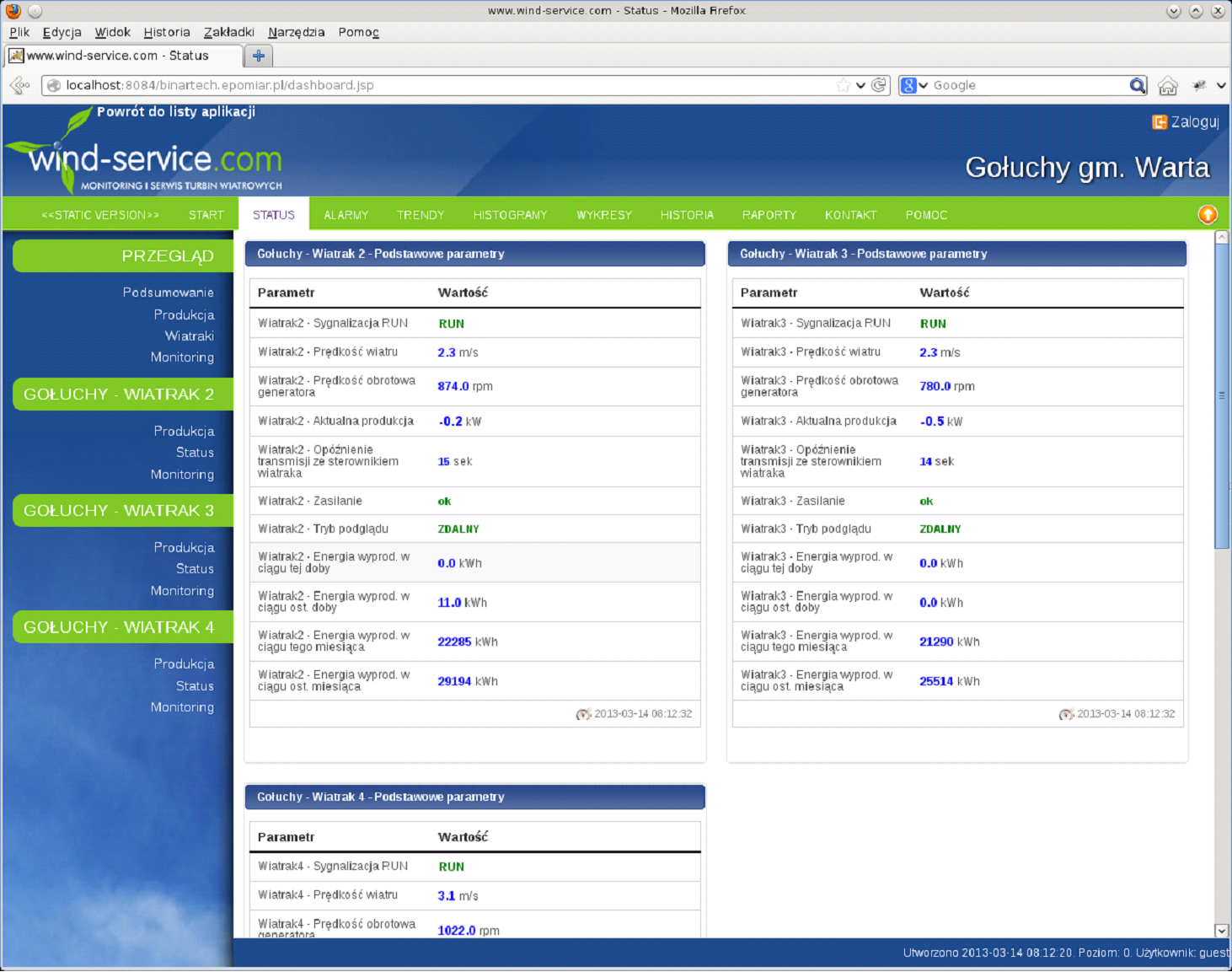Click the orange scroll-to-top arrow icon
The image size is (1232, 972).
pyautogui.click(x=1207, y=214)
